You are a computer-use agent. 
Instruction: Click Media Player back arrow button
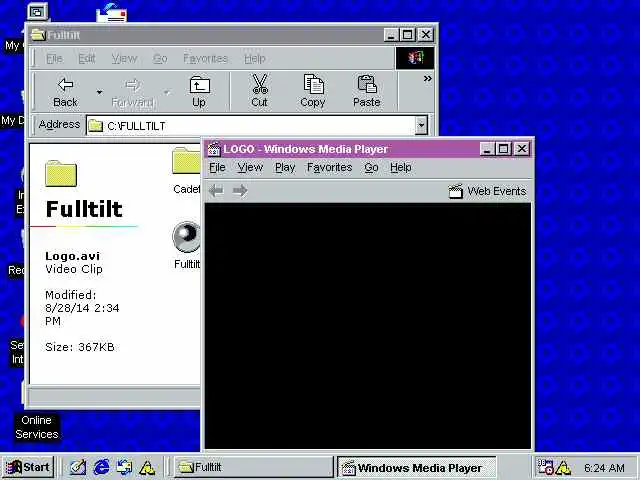point(216,191)
